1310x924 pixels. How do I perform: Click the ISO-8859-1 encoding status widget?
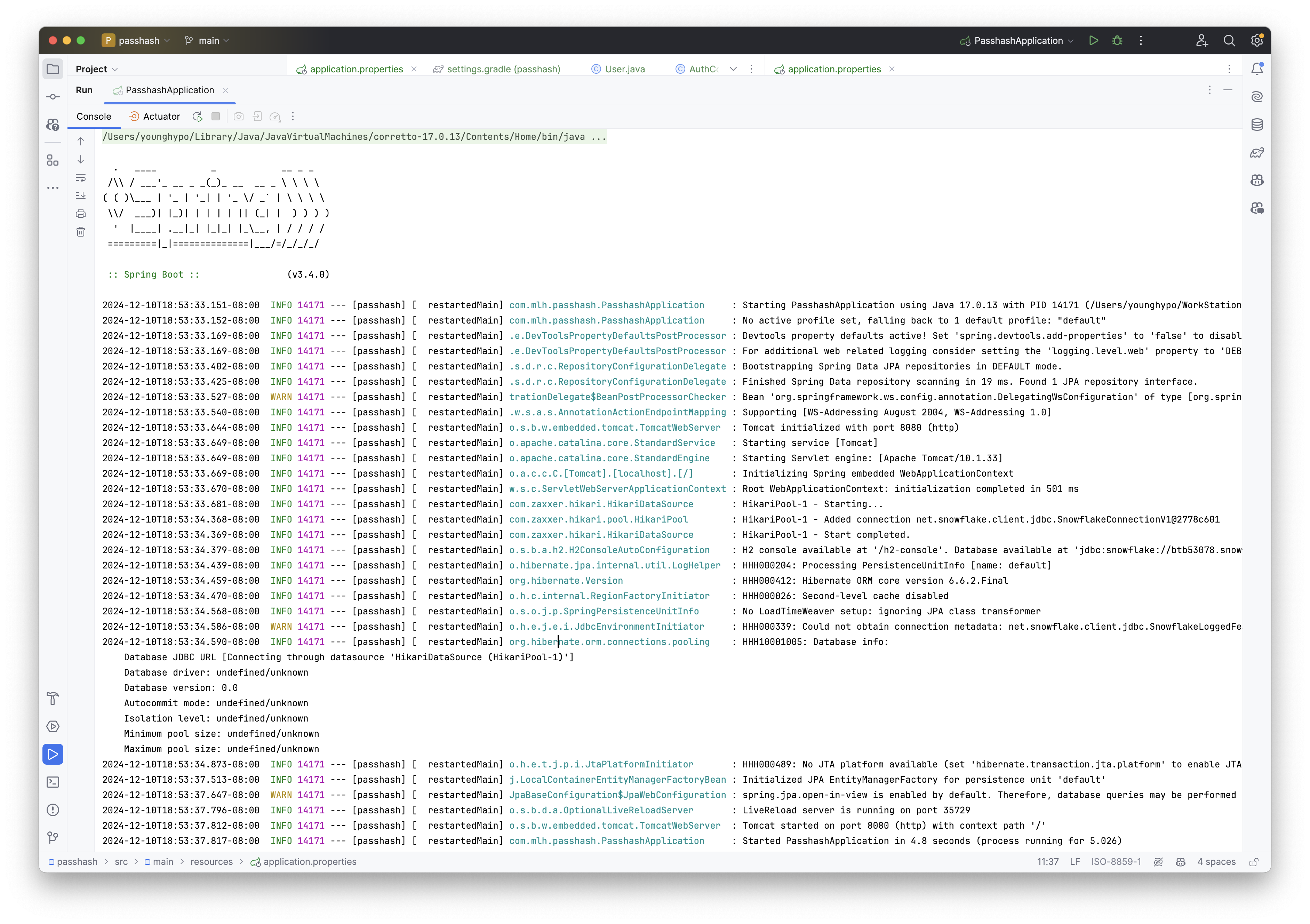click(1116, 862)
